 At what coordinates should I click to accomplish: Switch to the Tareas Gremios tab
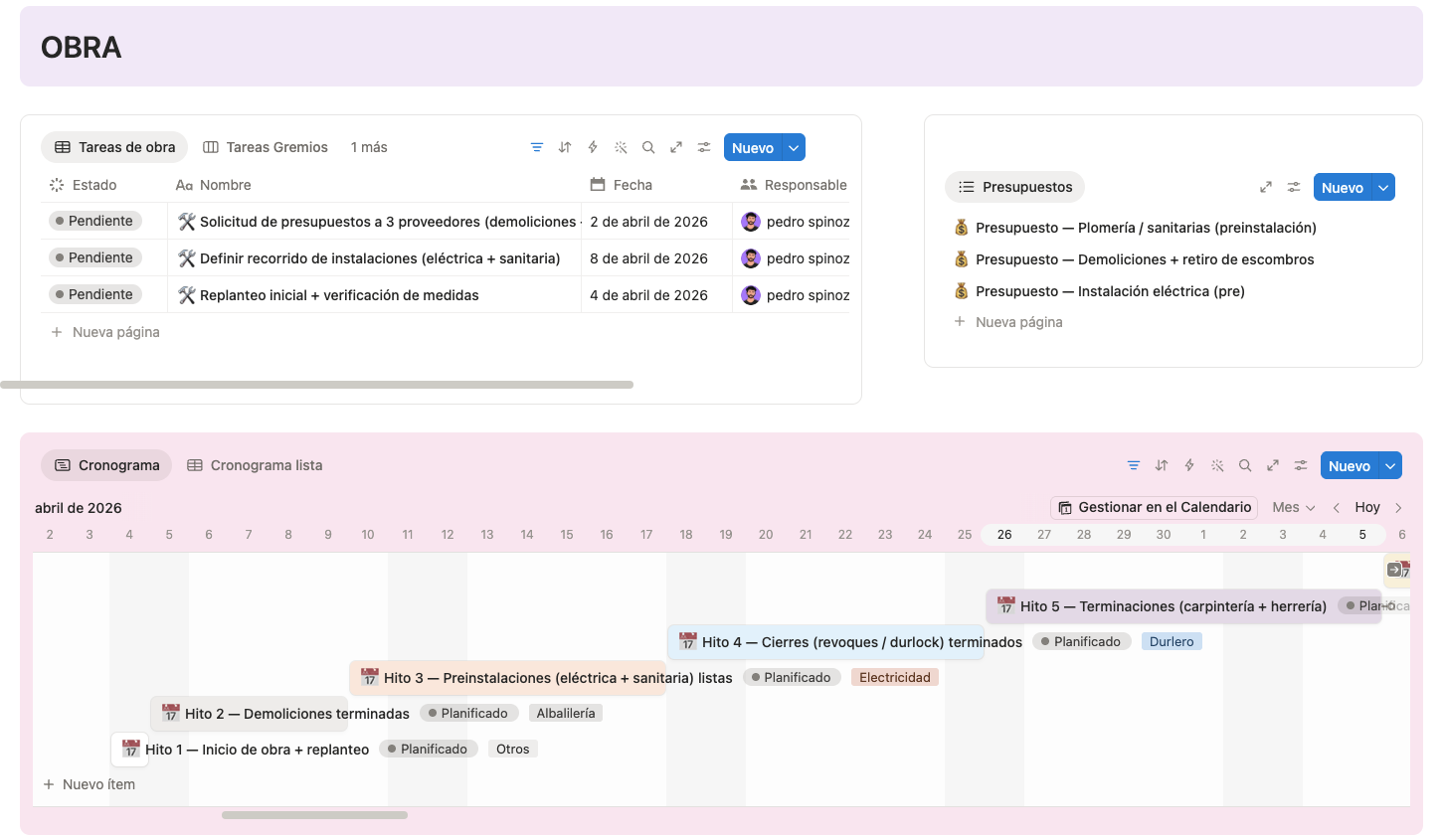(x=266, y=147)
